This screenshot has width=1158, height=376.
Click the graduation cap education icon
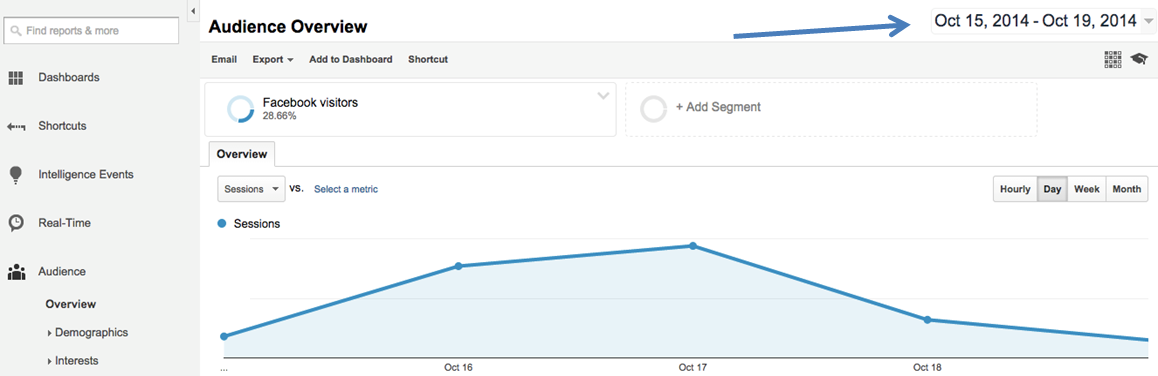[x=1138, y=59]
